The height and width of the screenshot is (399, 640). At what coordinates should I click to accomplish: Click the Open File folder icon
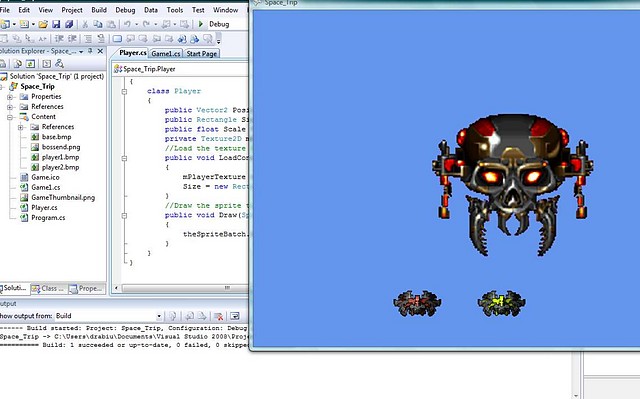coord(43,24)
